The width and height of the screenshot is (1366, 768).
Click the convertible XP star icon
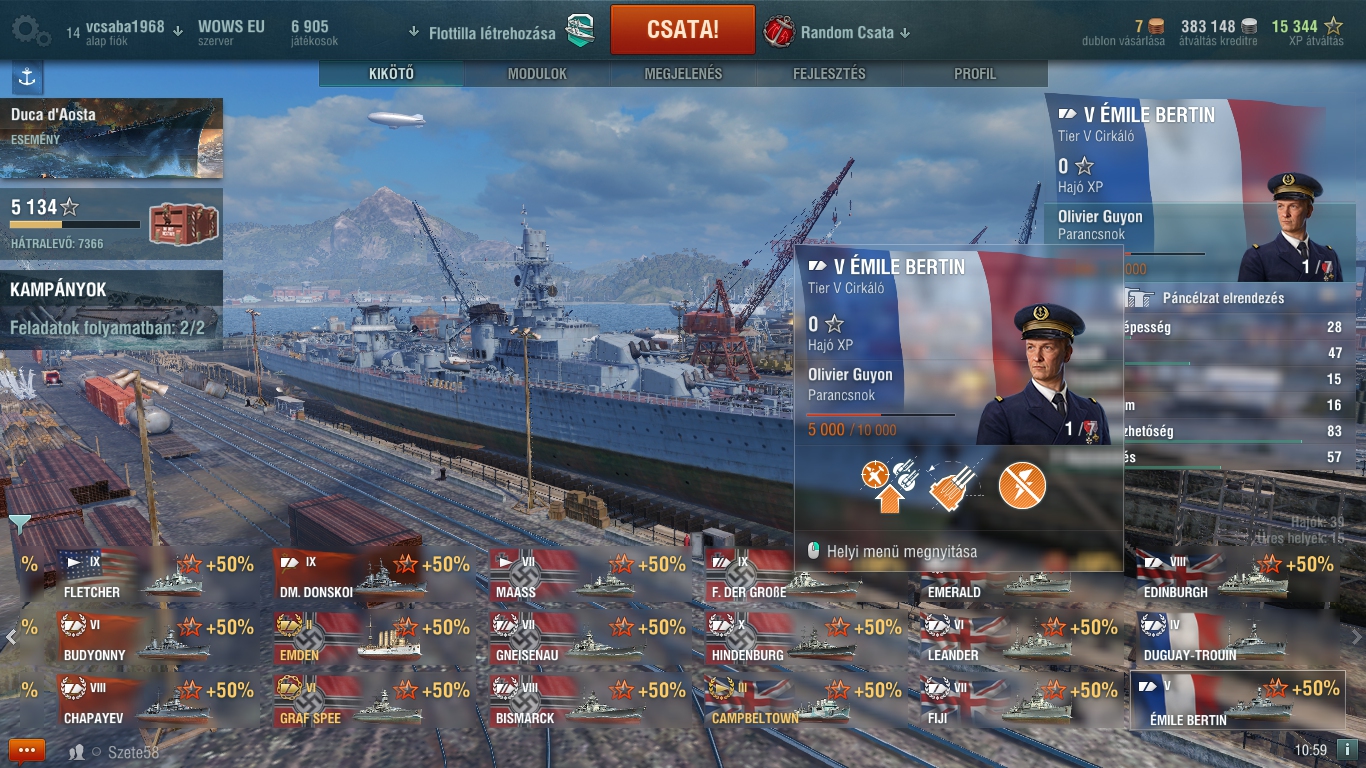[x=1333, y=26]
